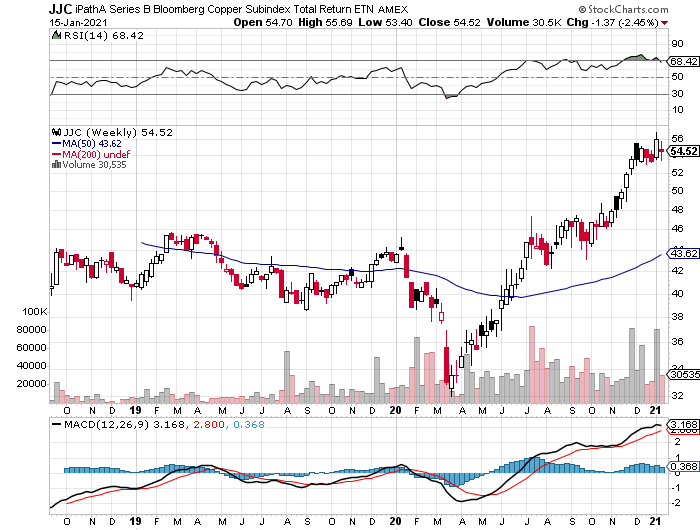Select the black MACD line swatch in the legend

coord(56,424)
